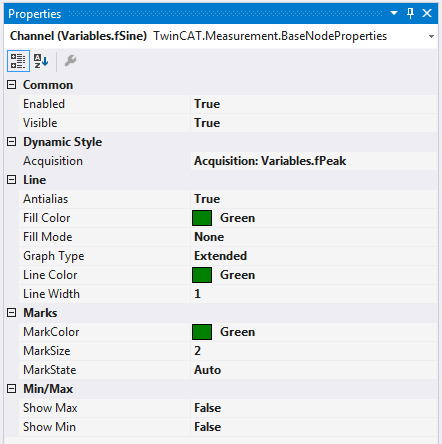Select the Visible value True
Viewport: 442px width, 444px height.
point(207,123)
